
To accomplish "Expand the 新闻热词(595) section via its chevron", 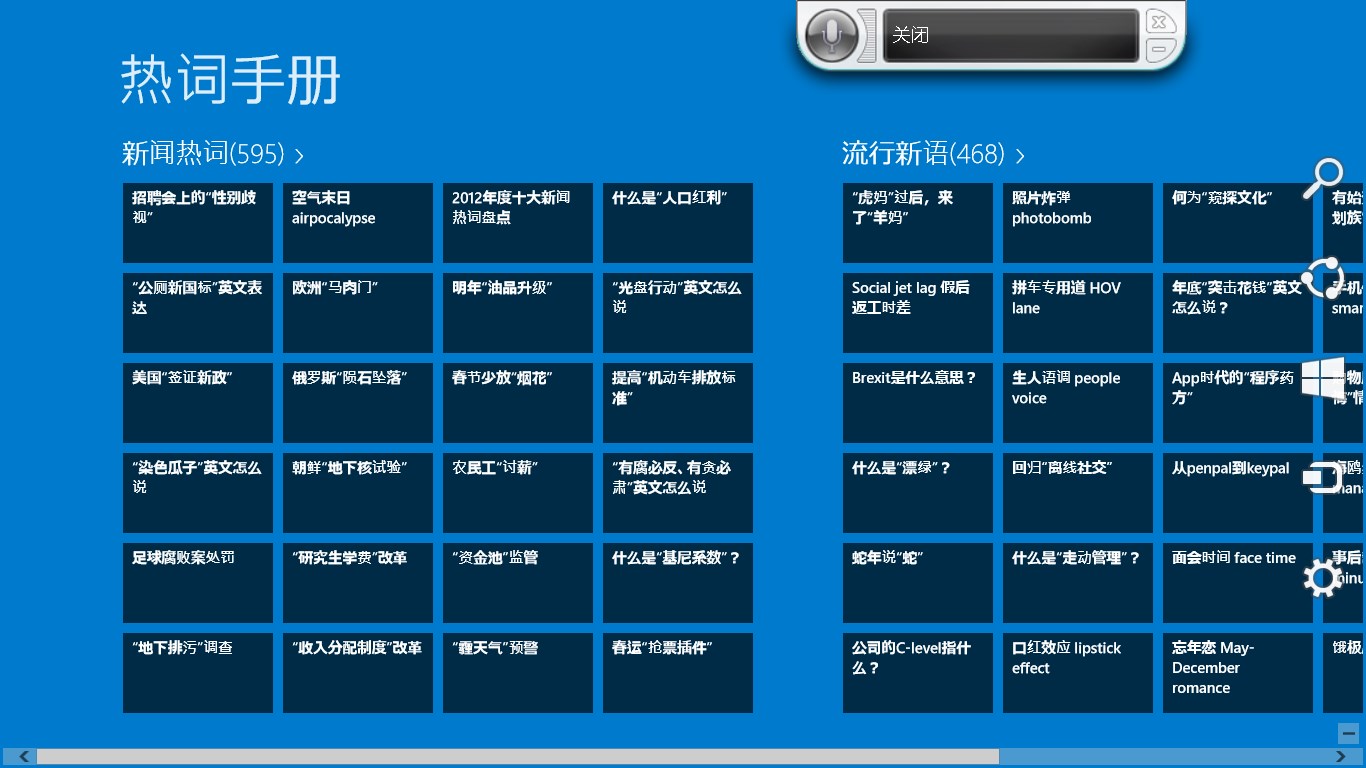I will 297,155.
